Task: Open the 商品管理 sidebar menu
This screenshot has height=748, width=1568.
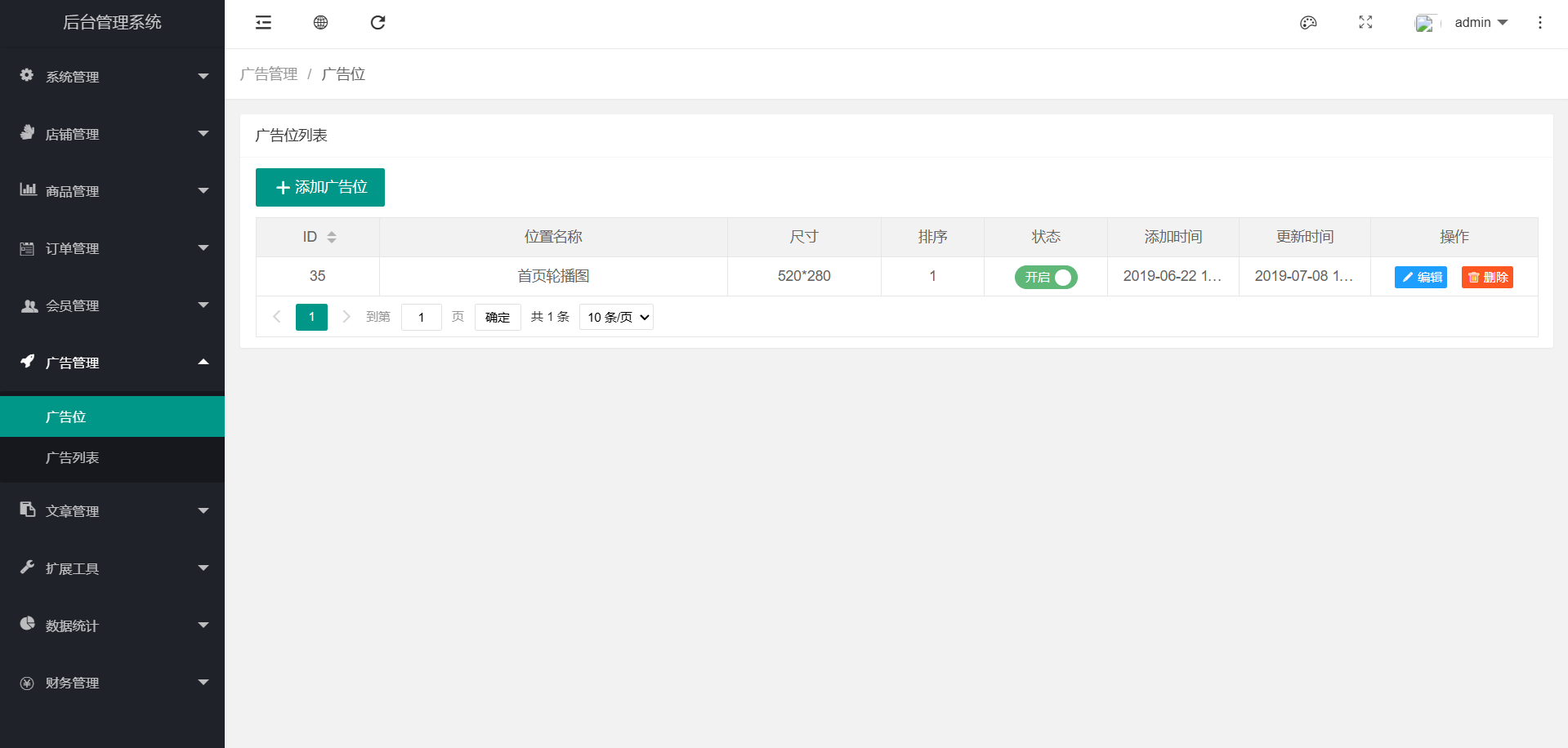Action: point(112,191)
